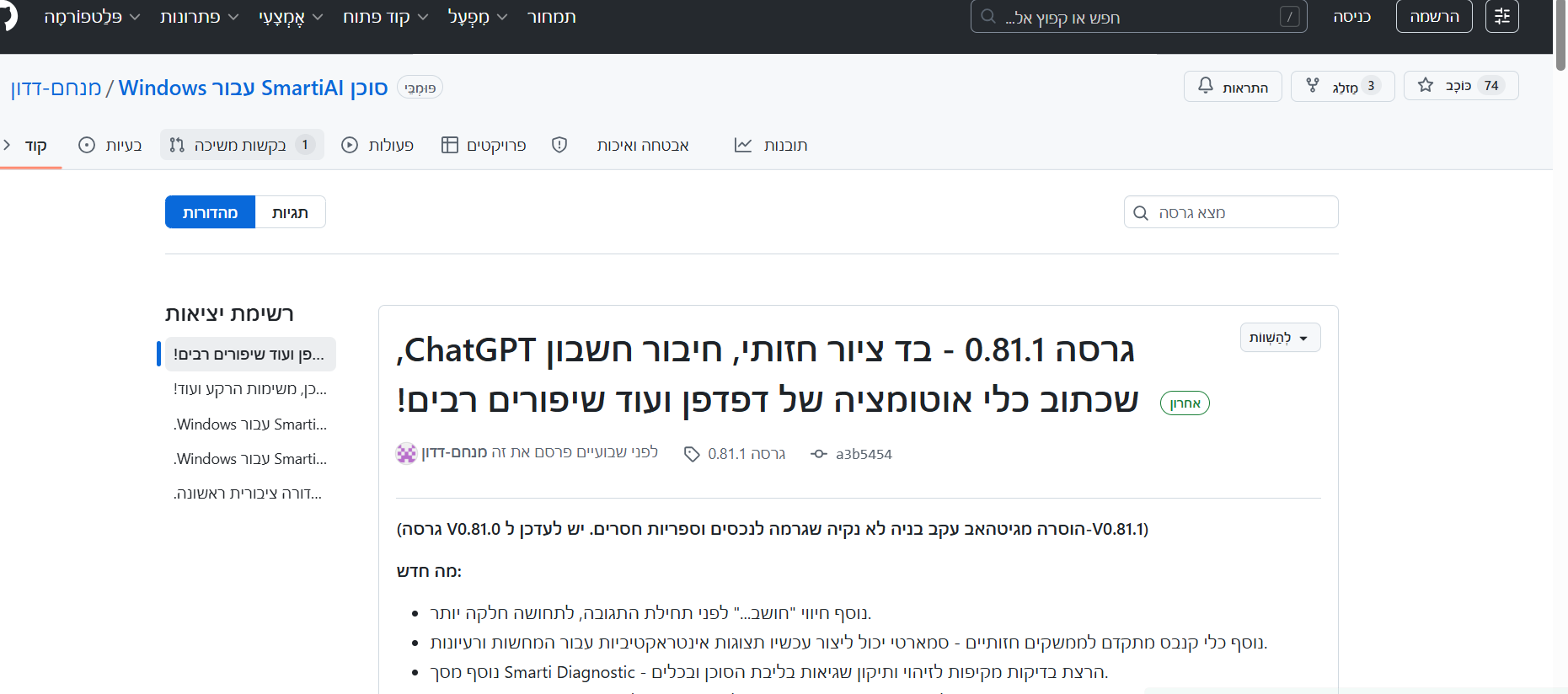Click the כניסה sign-in link

[x=1352, y=17]
